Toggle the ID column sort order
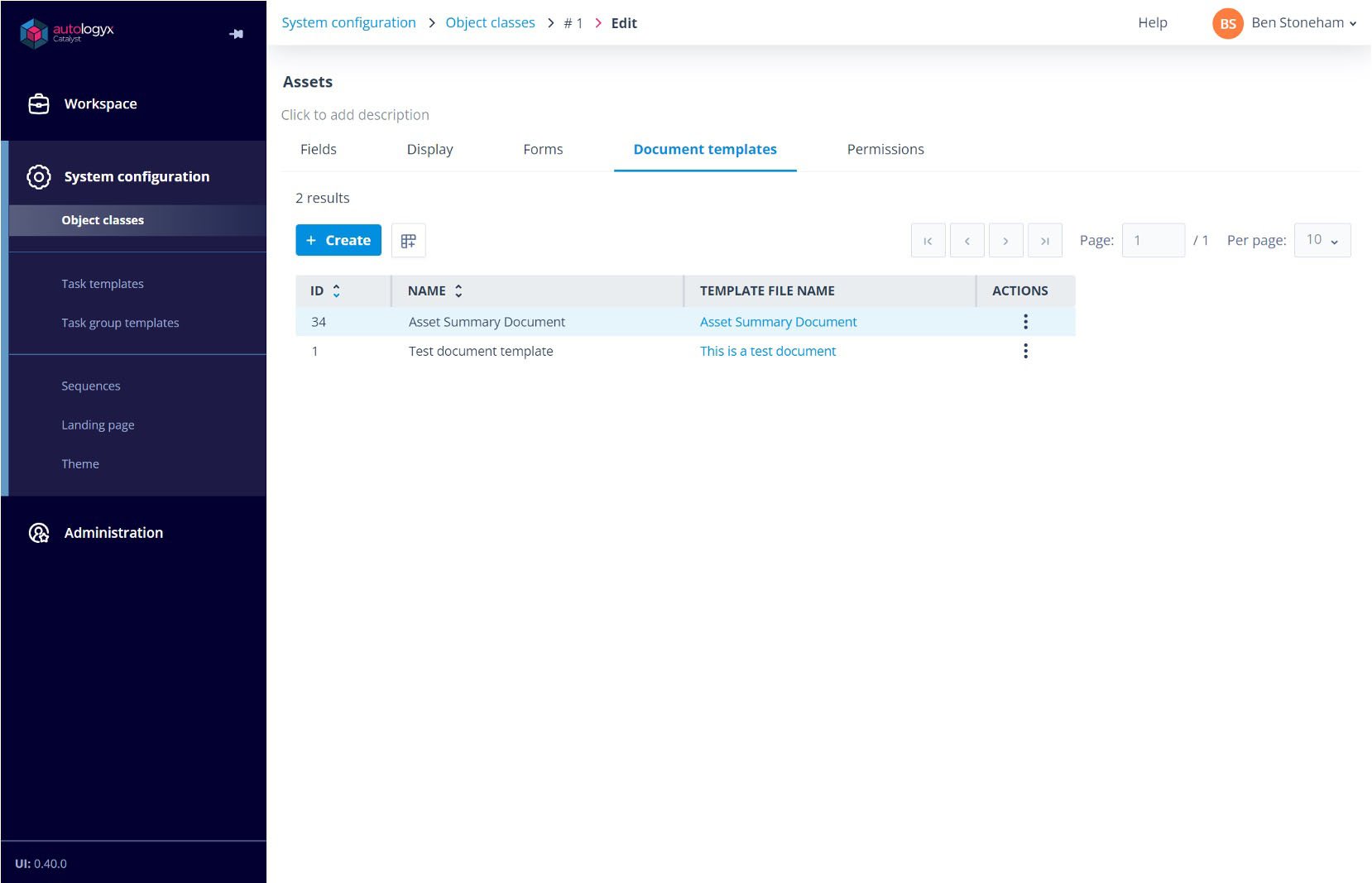Viewport: 1372px width, 883px height. [x=336, y=290]
